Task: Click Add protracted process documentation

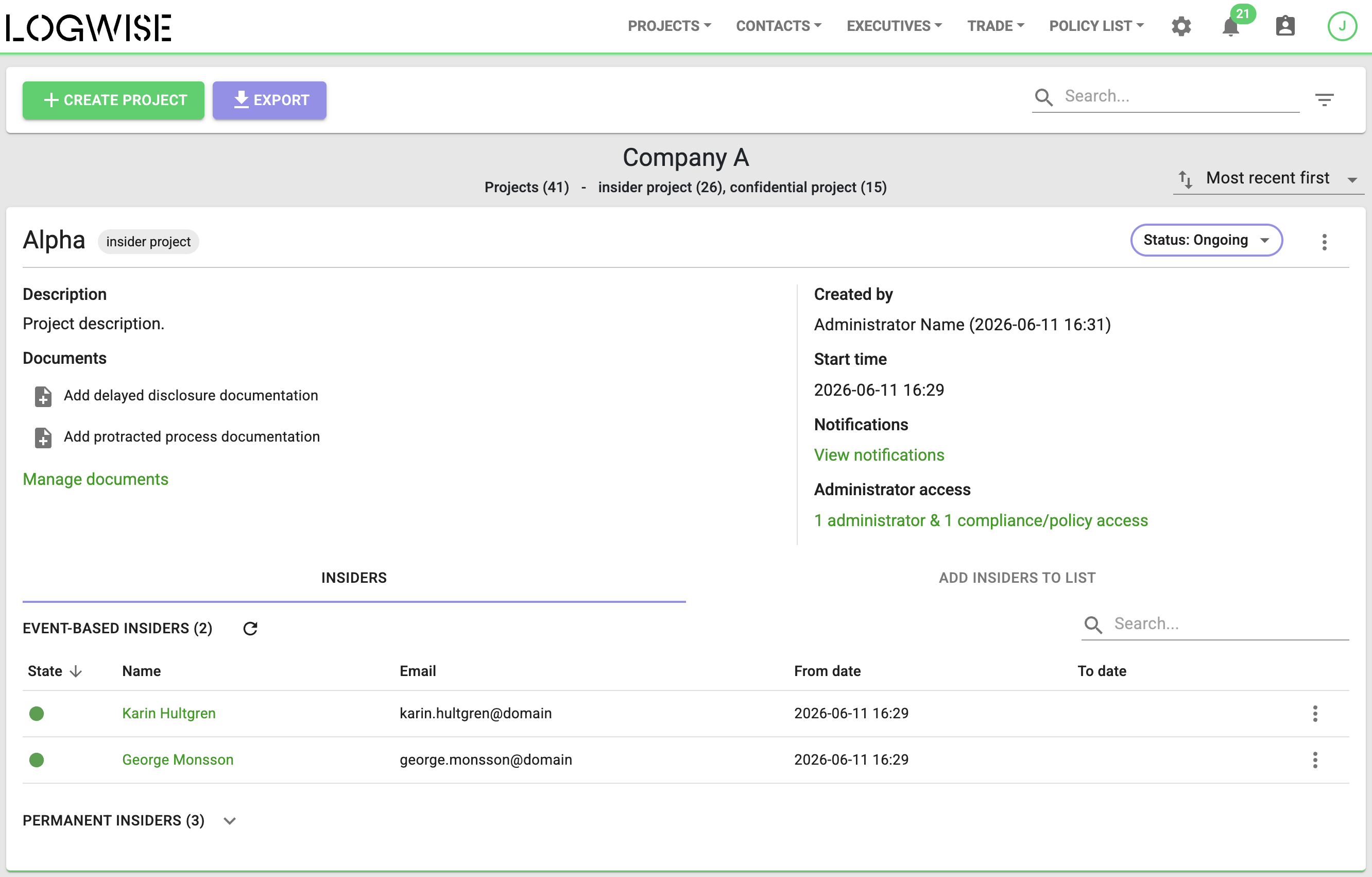Action: (192, 437)
